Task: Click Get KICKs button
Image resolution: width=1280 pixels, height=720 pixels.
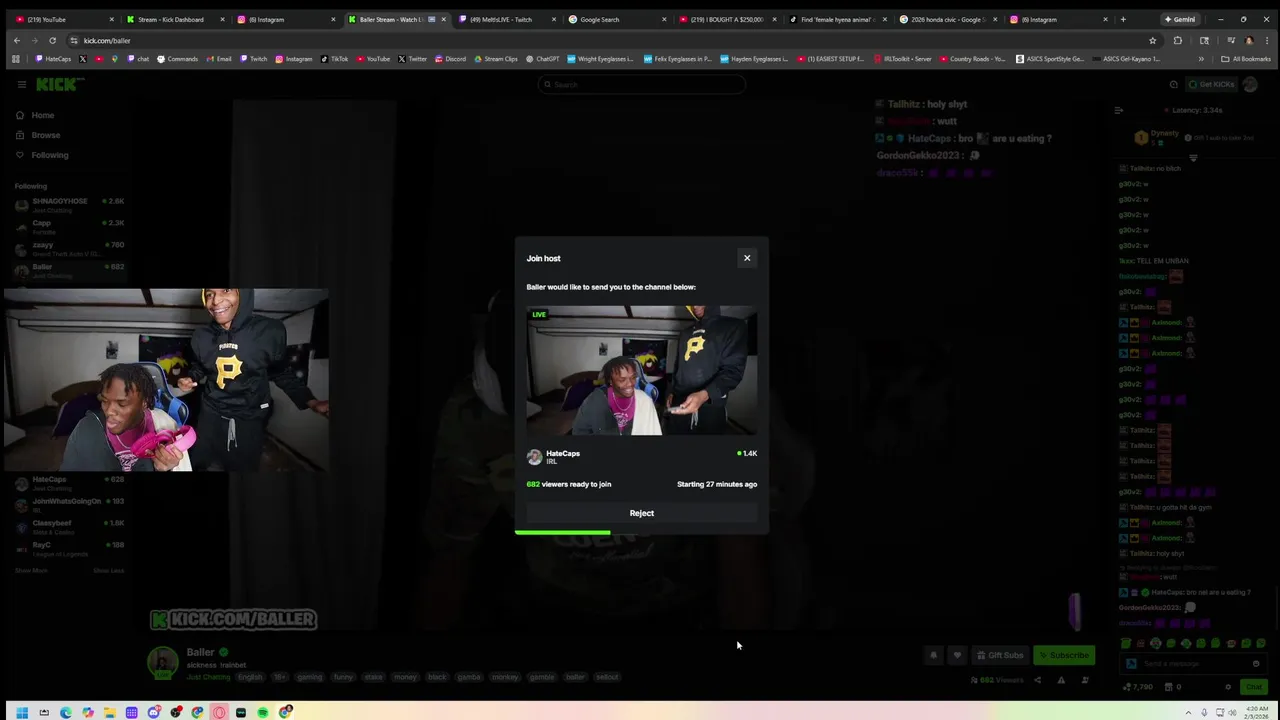Action: (x=1214, y=84)
